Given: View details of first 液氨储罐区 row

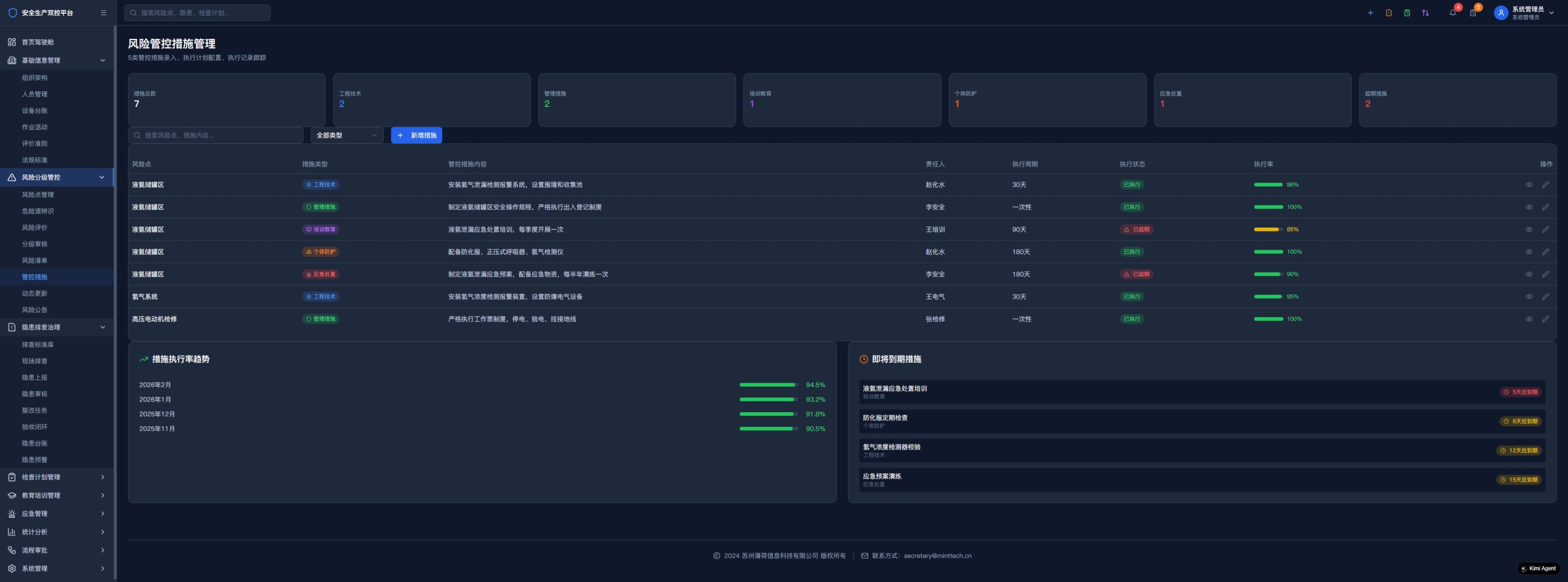Looking at the screenshot, I should coord(1528,185).
